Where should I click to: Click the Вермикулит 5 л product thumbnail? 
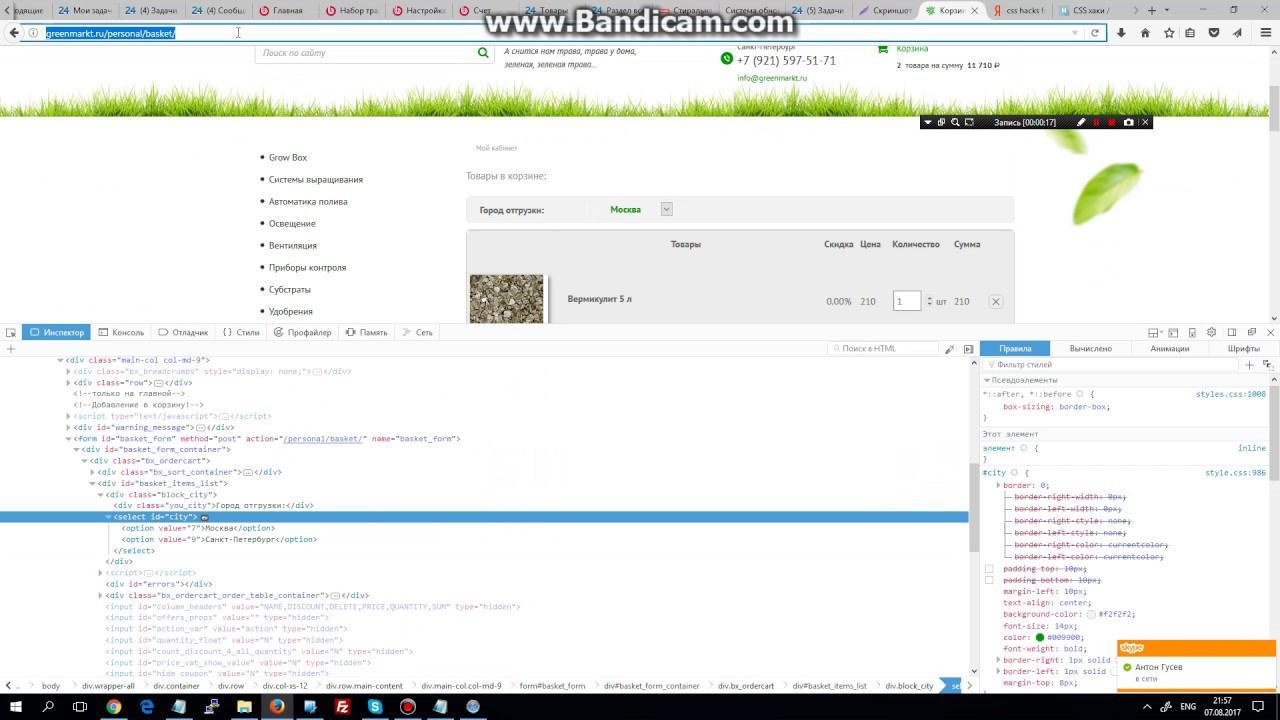coord(507,298)
